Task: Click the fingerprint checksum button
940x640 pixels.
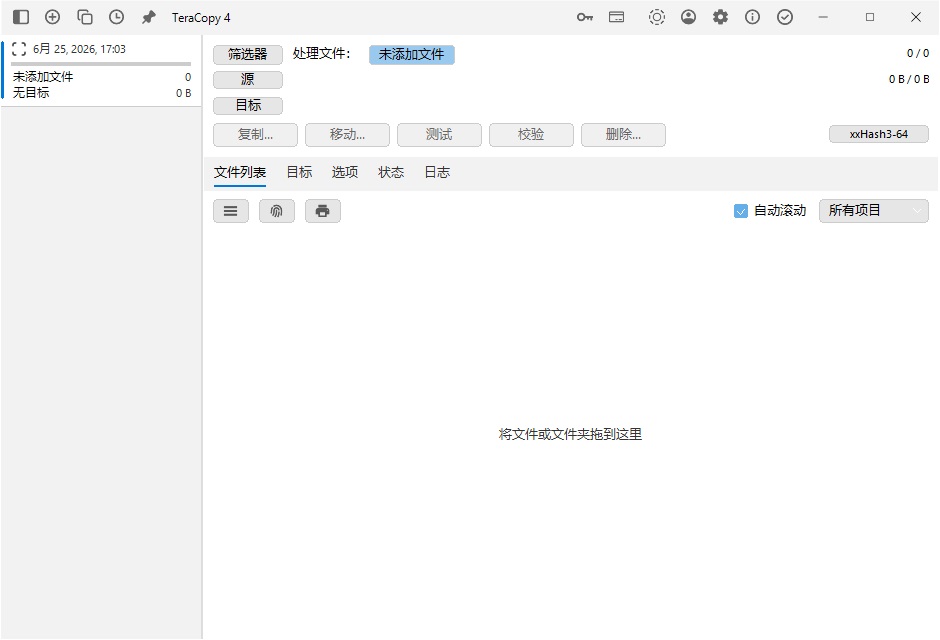Action: [x=277, y=211]
